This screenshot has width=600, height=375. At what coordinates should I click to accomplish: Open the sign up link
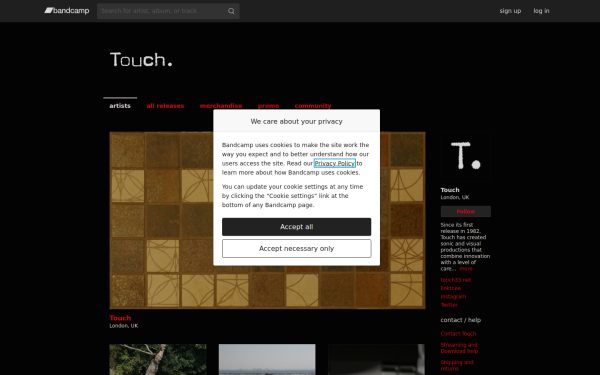point(510,11)
